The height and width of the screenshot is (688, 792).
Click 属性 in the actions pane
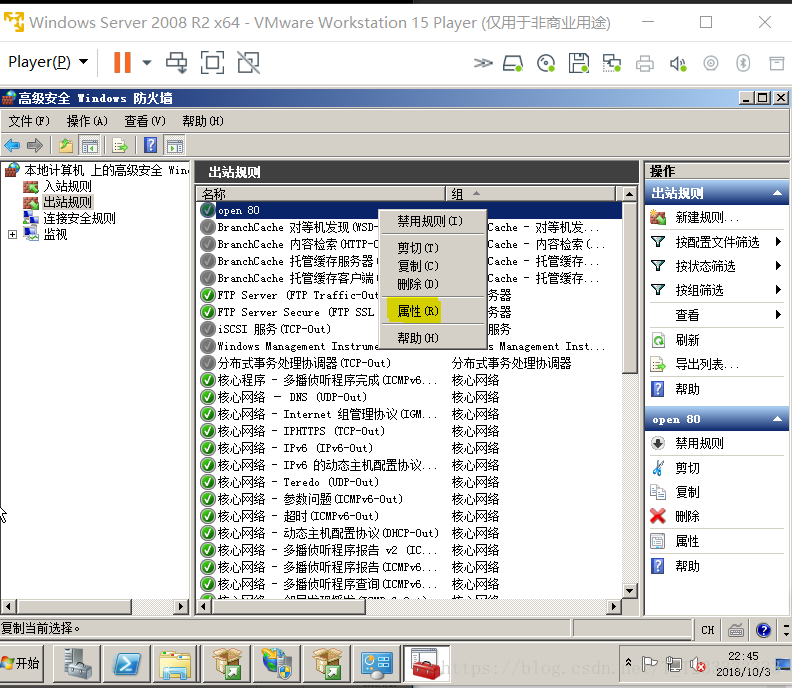tap(687, 542)
